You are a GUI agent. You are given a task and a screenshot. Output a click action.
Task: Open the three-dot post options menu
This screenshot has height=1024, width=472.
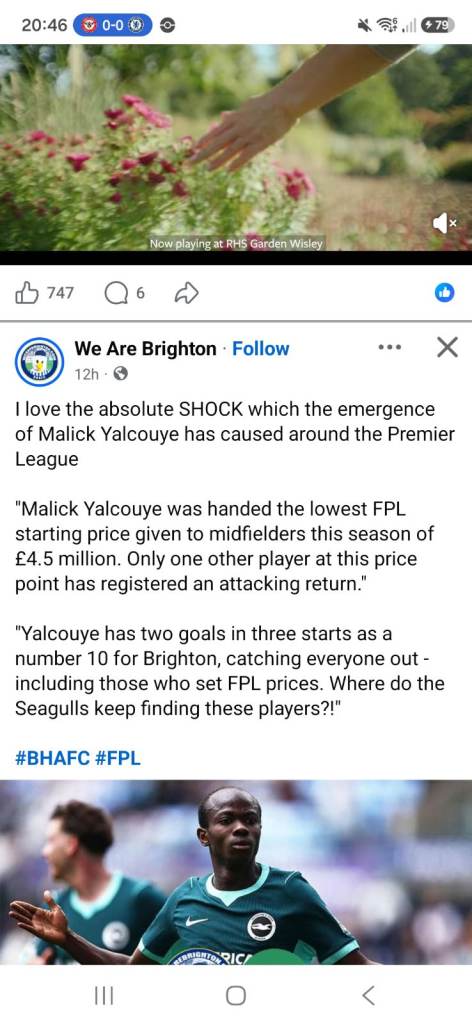coord(390,348)
